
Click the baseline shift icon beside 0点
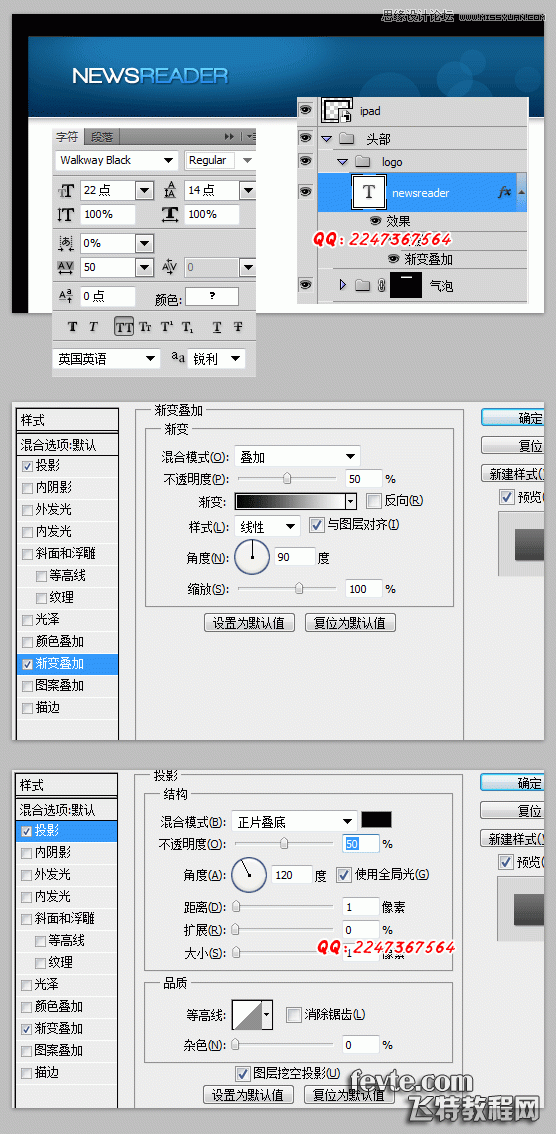pos(66,296)
